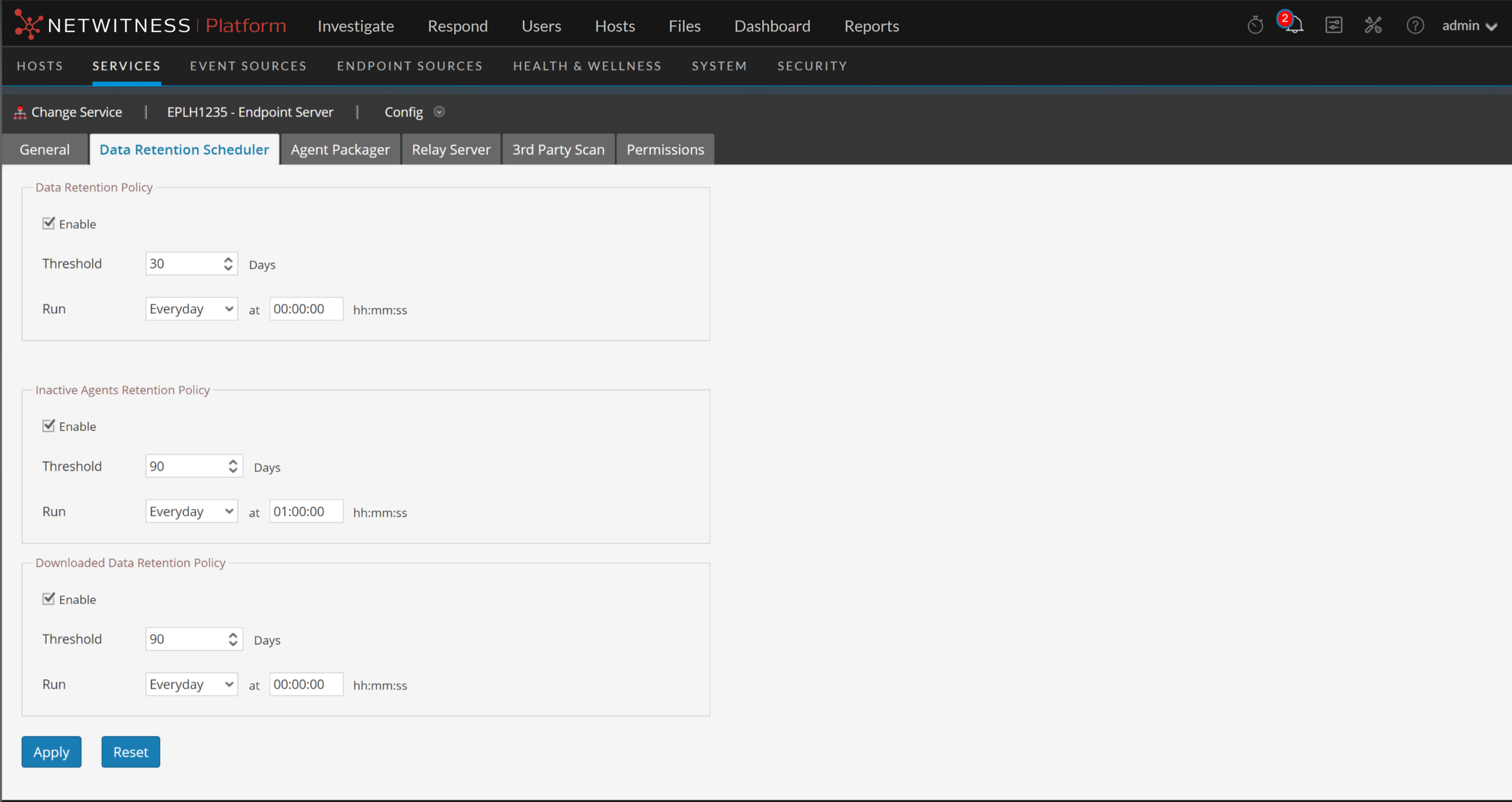Click the tools wrench and screwdriver icon
The image size is (1512, 802).
[1373, 25]
